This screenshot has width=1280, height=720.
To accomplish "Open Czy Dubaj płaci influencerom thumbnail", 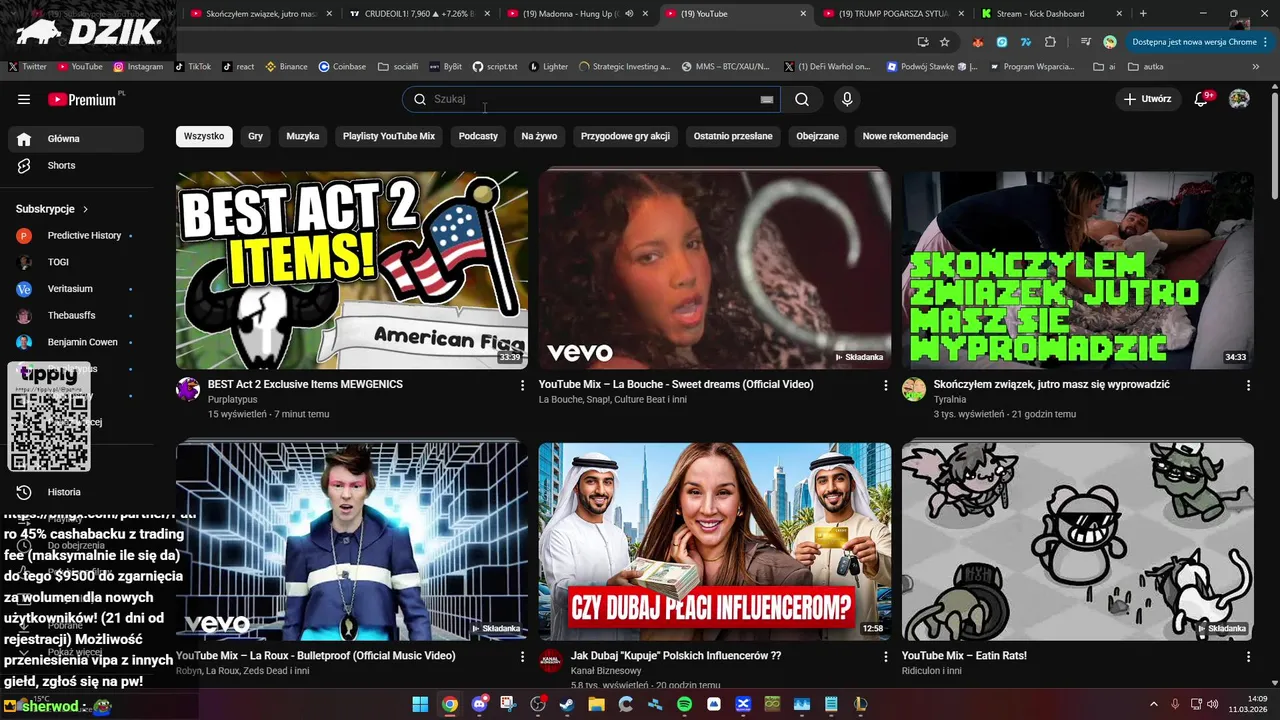I will pos(715,541).
